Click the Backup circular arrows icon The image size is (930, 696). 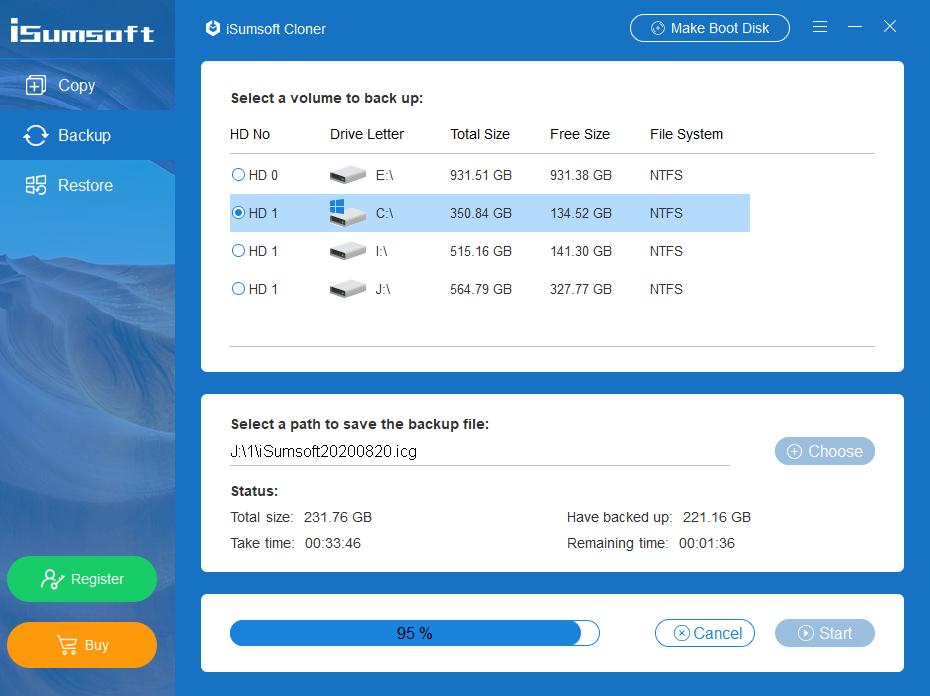coord(36,135)
